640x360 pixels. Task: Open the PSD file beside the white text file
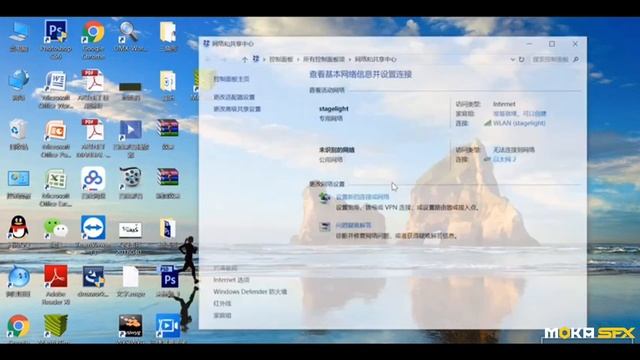tap(169, 277)
